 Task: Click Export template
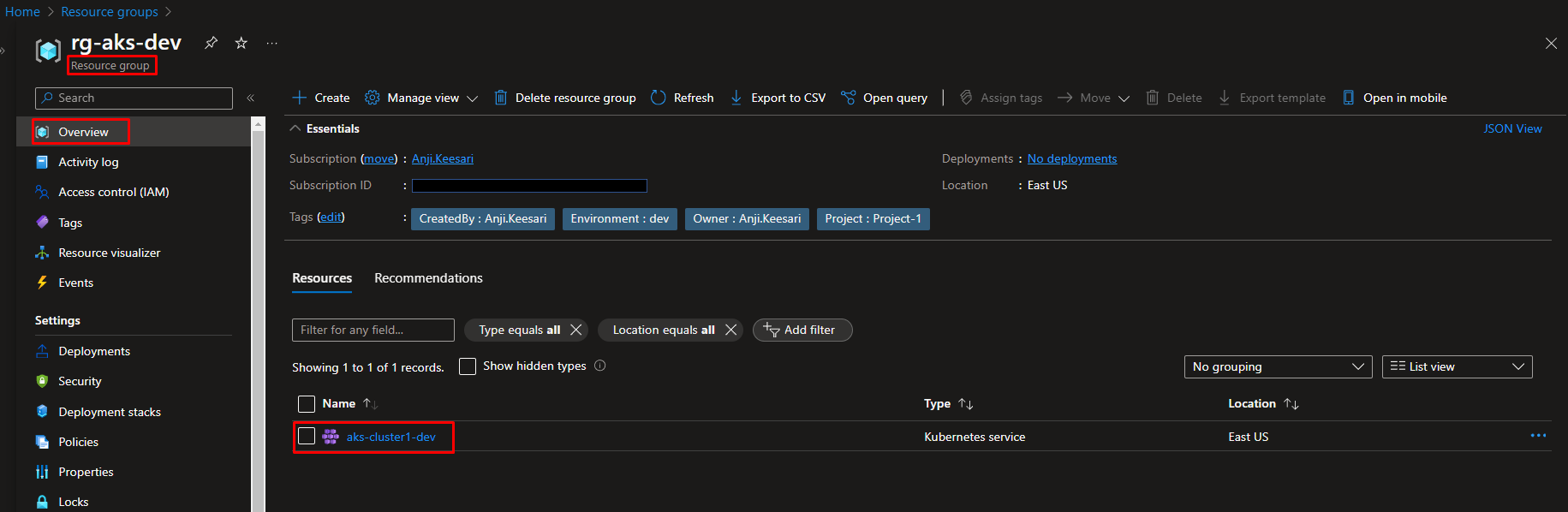pyautogui.click(x=1272, y=98)
